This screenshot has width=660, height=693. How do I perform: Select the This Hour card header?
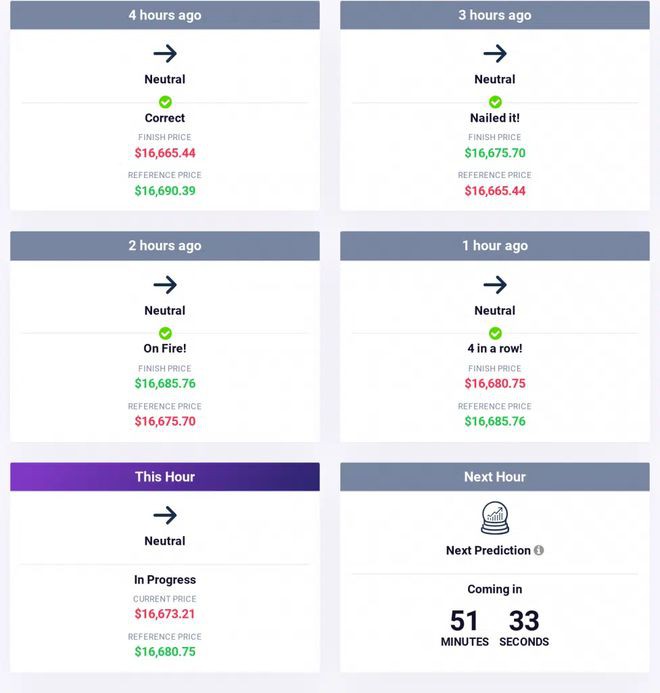tap(165, 477)
